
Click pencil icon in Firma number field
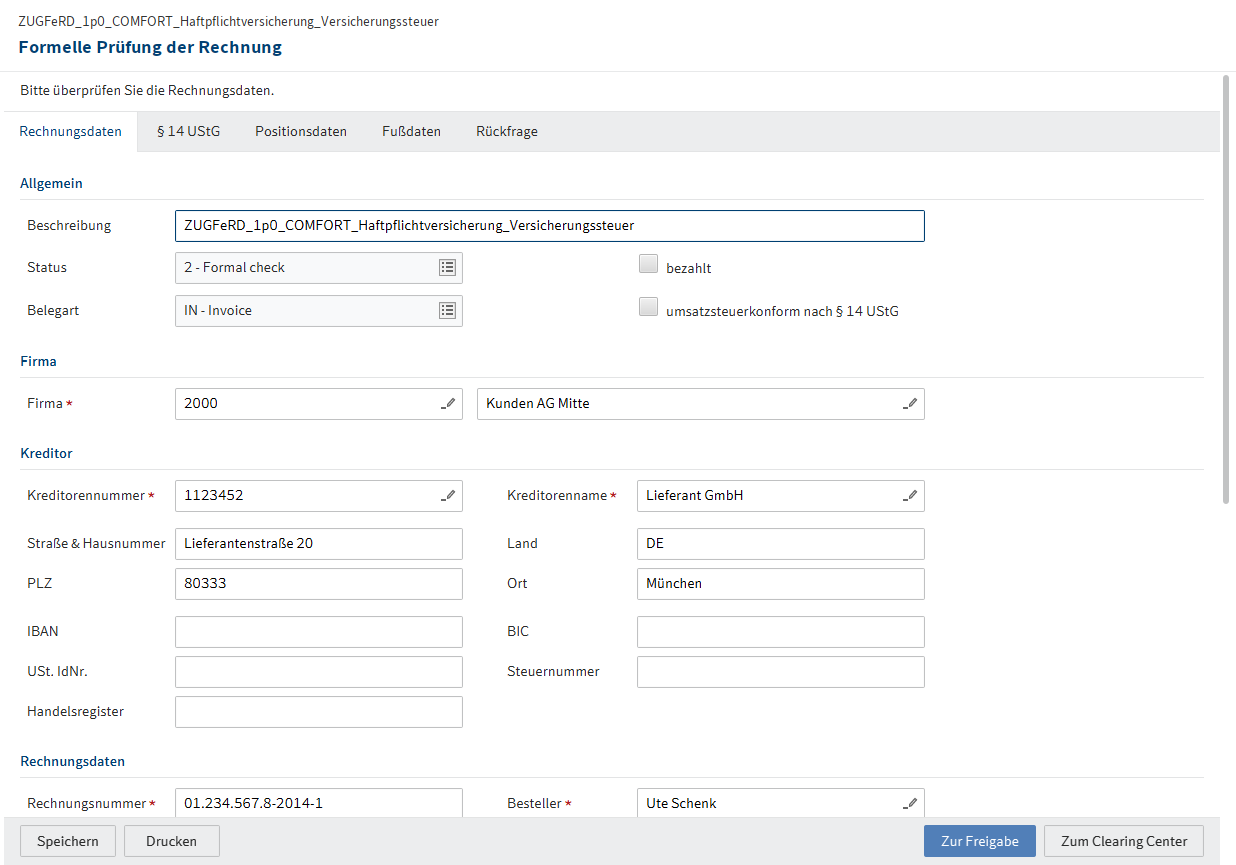click(448, 404)
